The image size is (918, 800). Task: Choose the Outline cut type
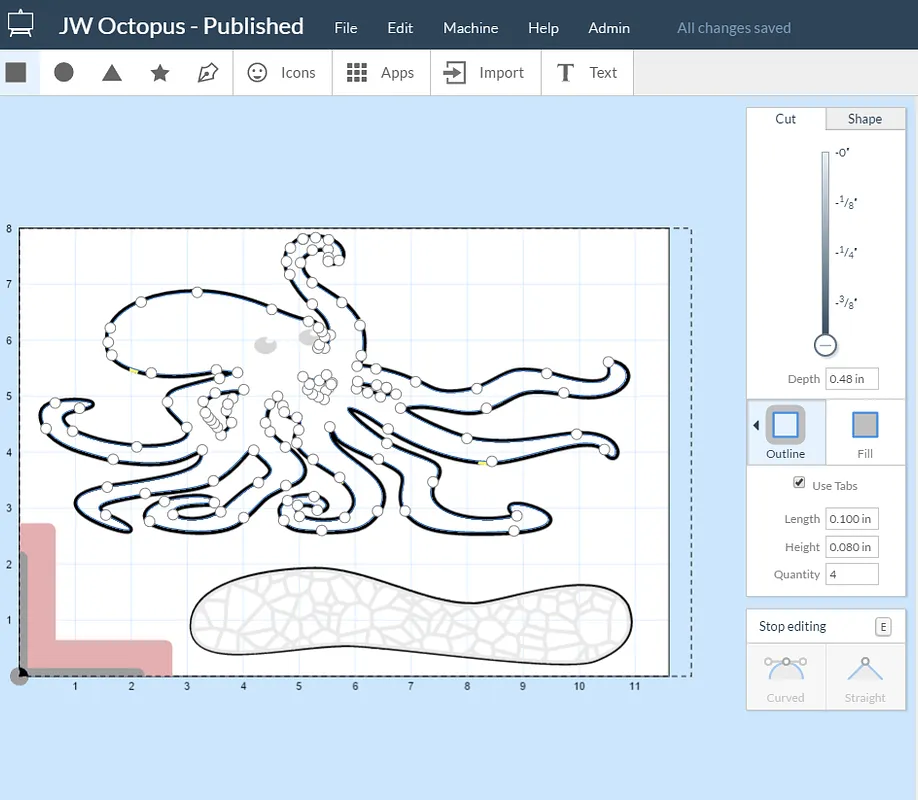[785, 431]
